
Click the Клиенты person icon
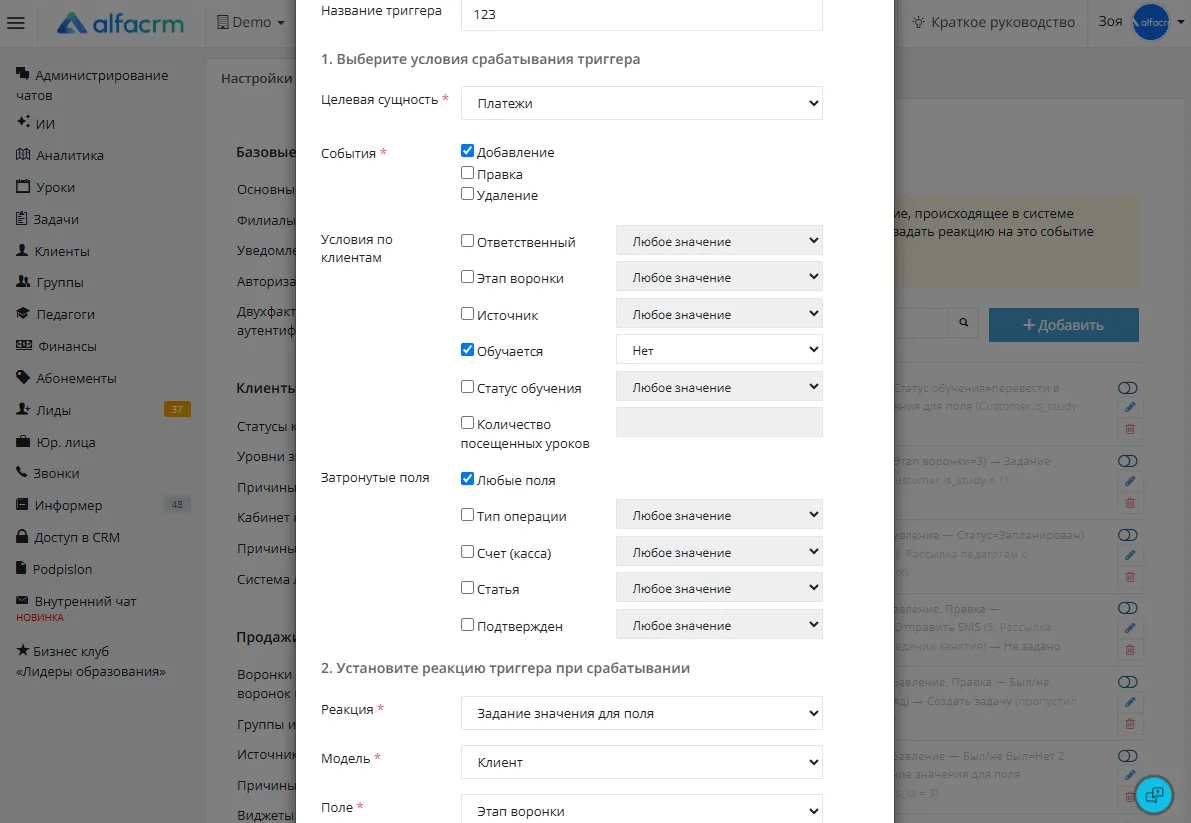(x=23, y=250)
